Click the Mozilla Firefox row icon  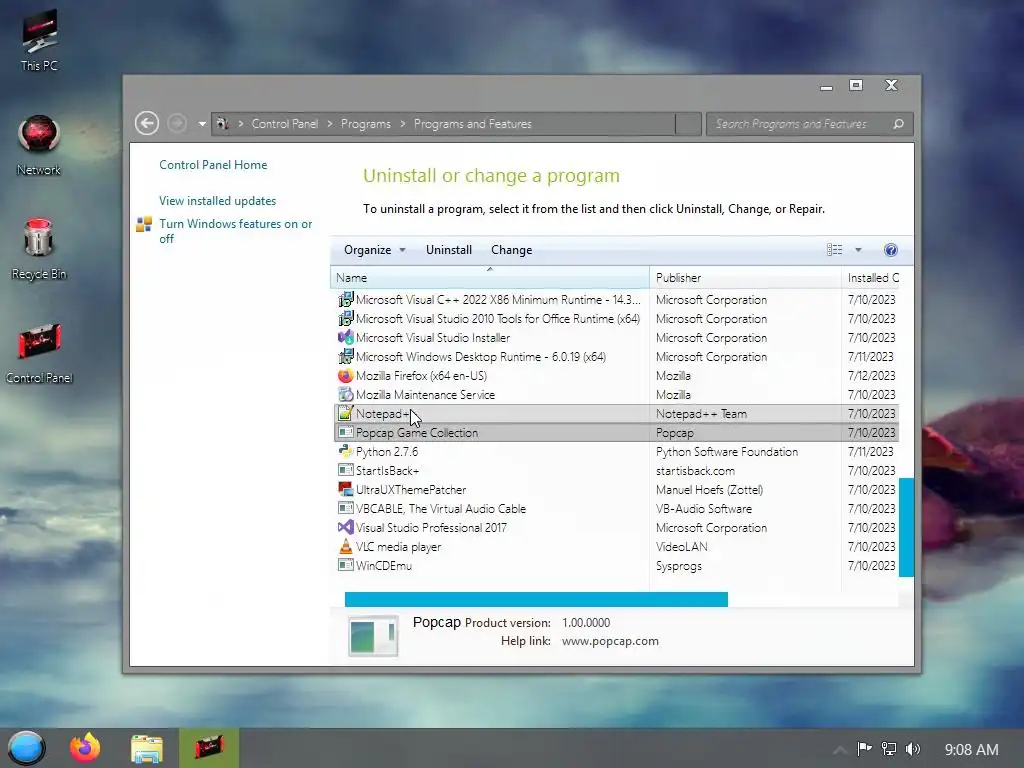point(345,376)
